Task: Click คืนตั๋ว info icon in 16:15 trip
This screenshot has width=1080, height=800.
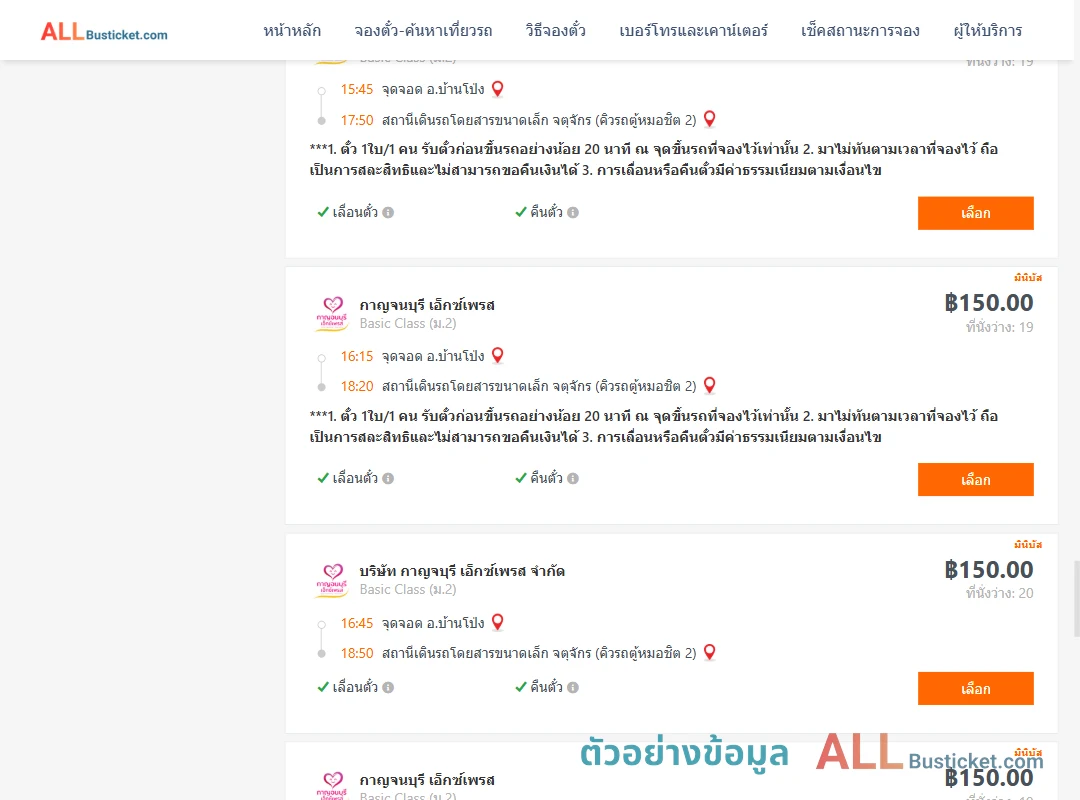Action: [x=573, y=479]
